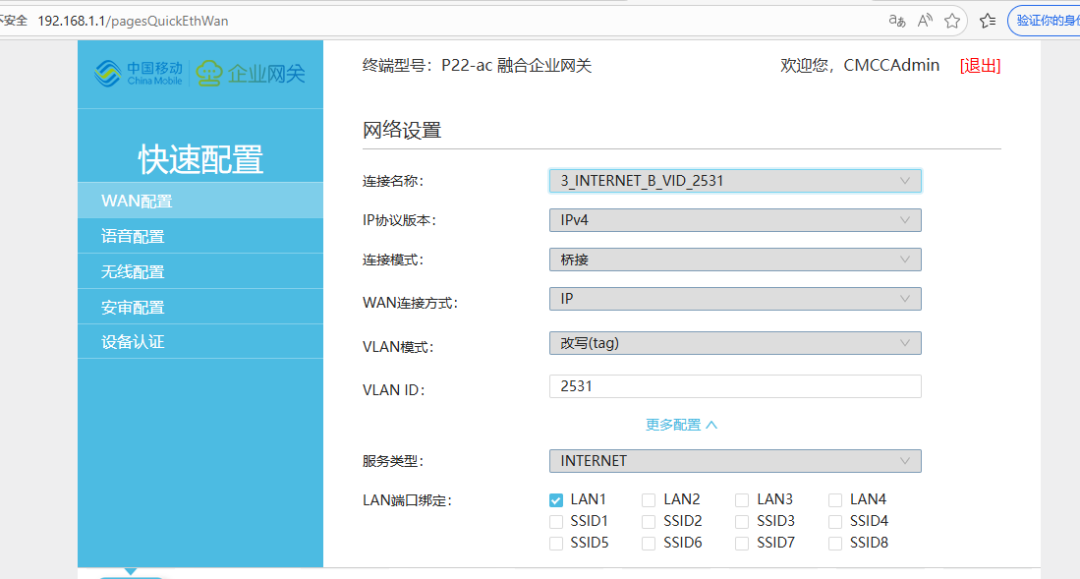Image resolution: width=1080 pixels, height=579 pixels.
Task: Add page to favorites with star icon
Action: click(x=952, y=21)
